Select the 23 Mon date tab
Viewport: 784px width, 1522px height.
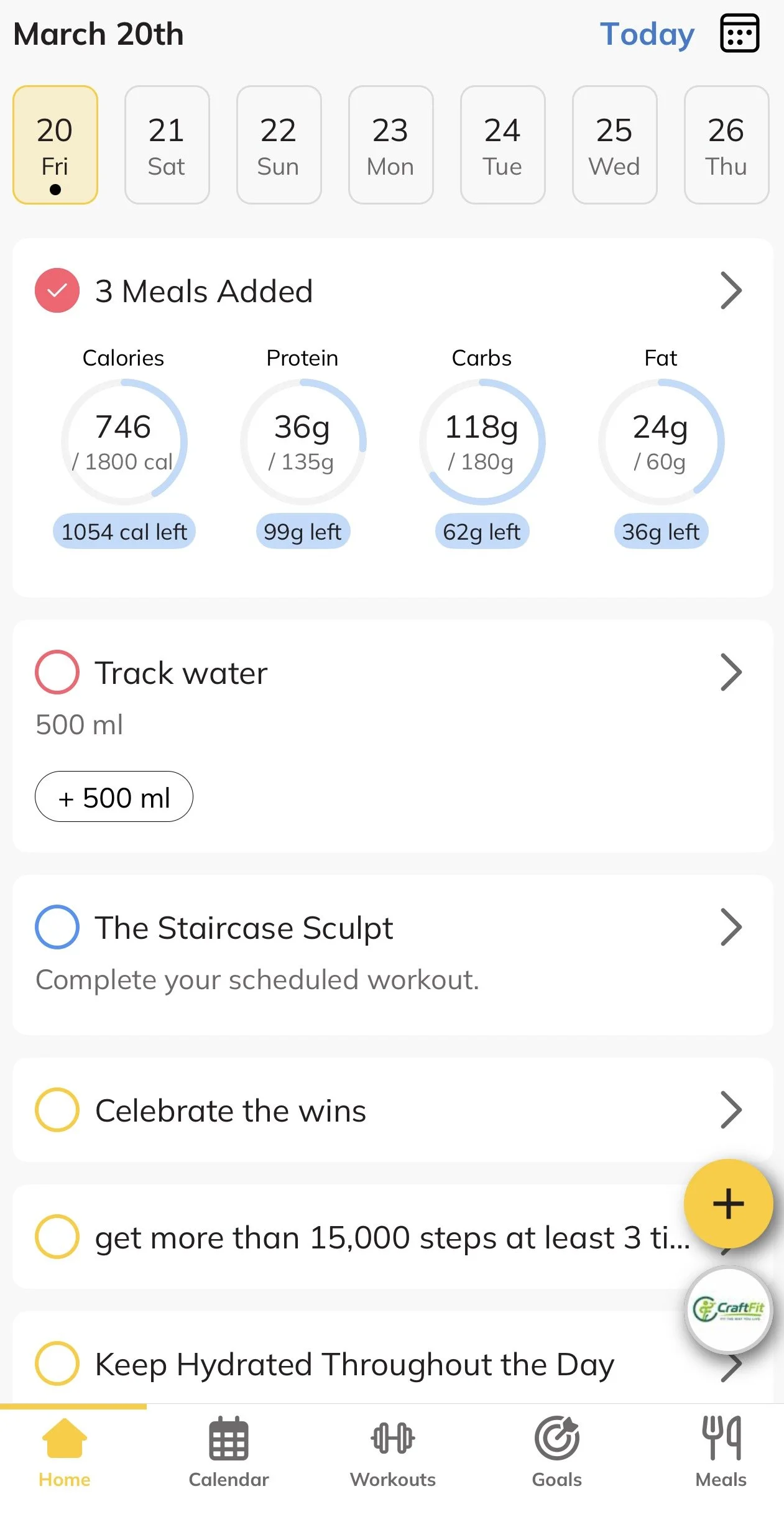pos(390,145)
